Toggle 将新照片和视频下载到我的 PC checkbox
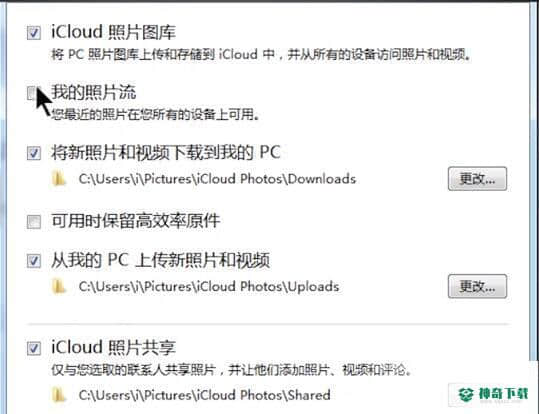The height and width of the screenshot is (414, 539). click(x=34, y=153)
